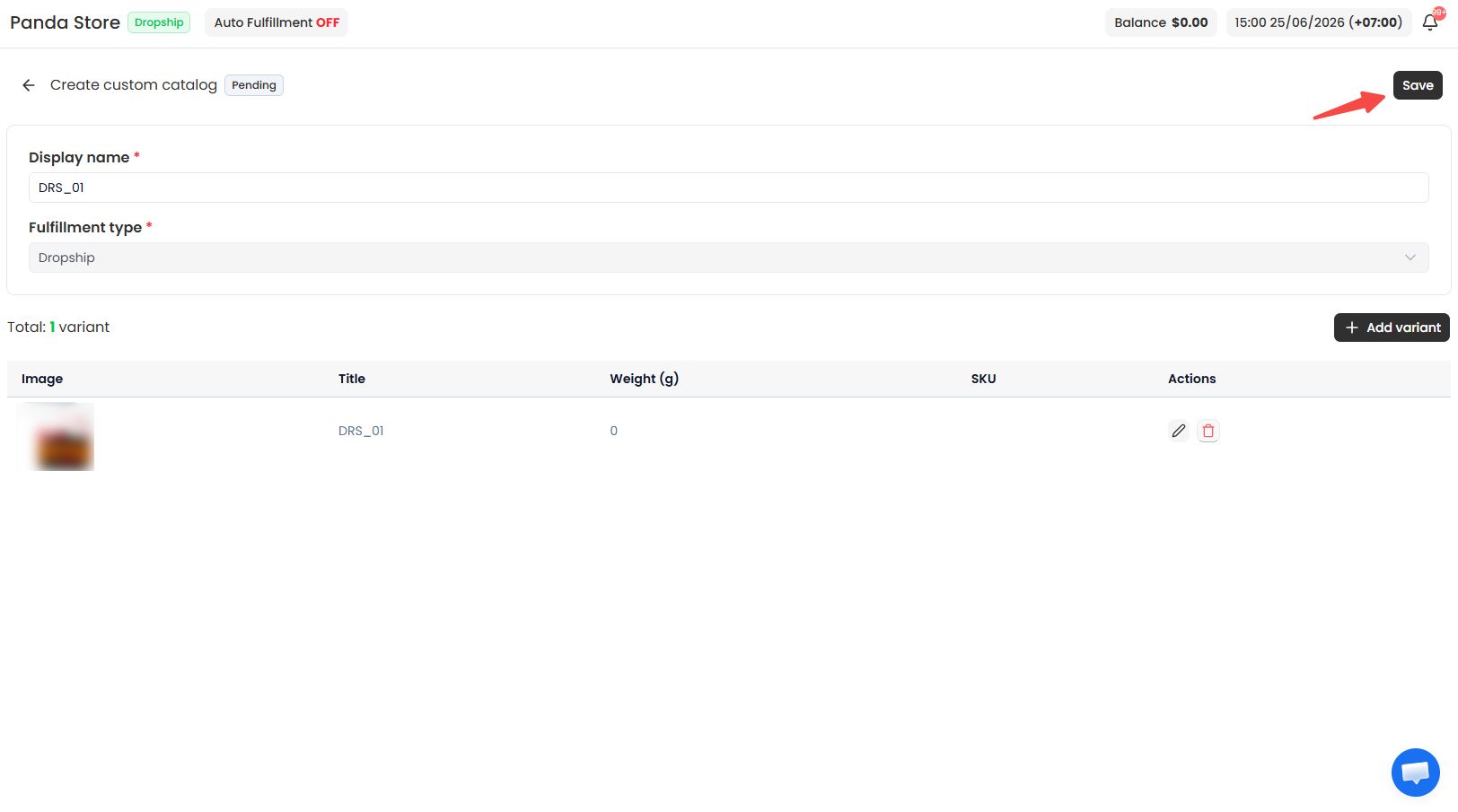This screenshot has height=812, width=1458.
Task: Click the Balance $0.00 indicator
Action: point(1161,22)
